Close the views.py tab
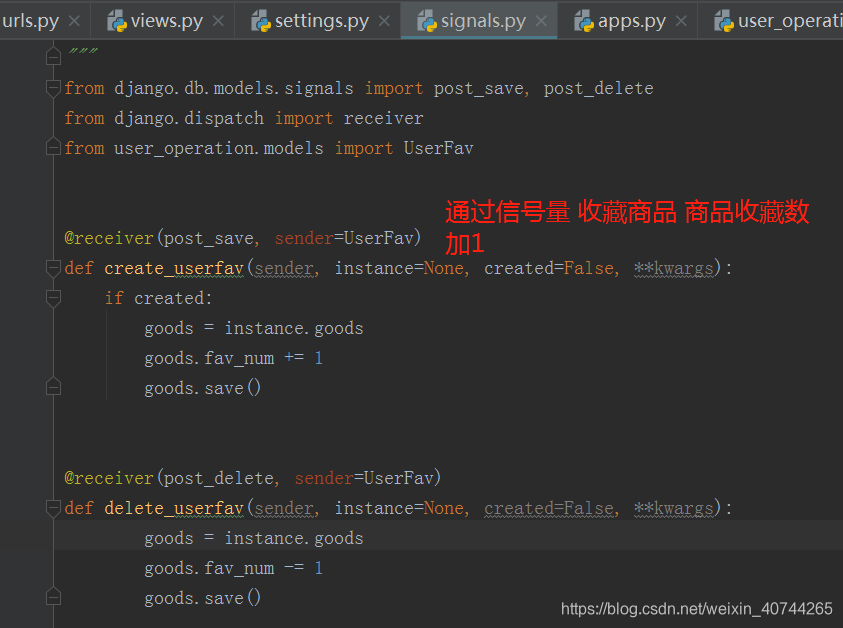Screen dimensions: 843x628 (x=218, y=21)
